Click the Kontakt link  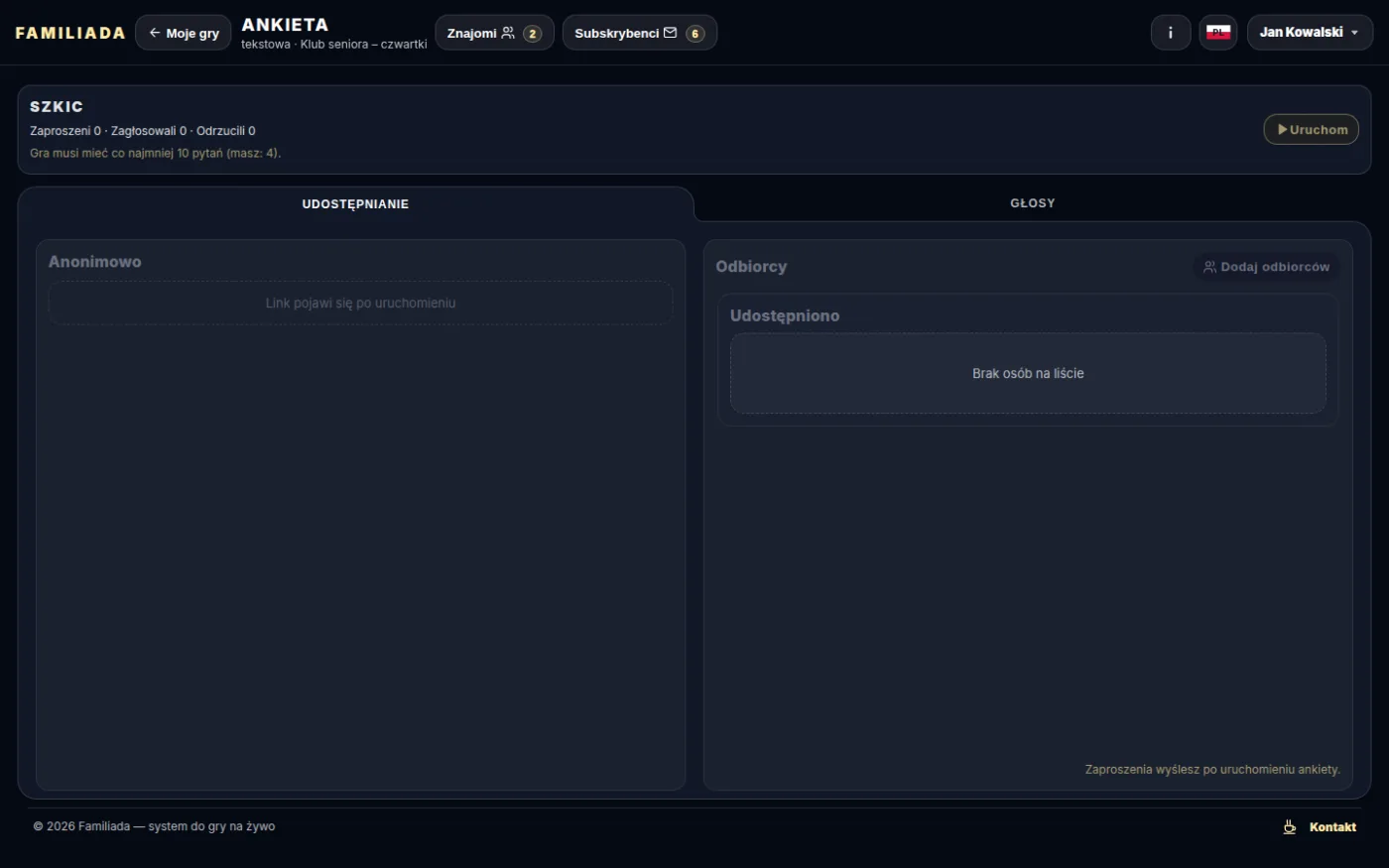1332,827
